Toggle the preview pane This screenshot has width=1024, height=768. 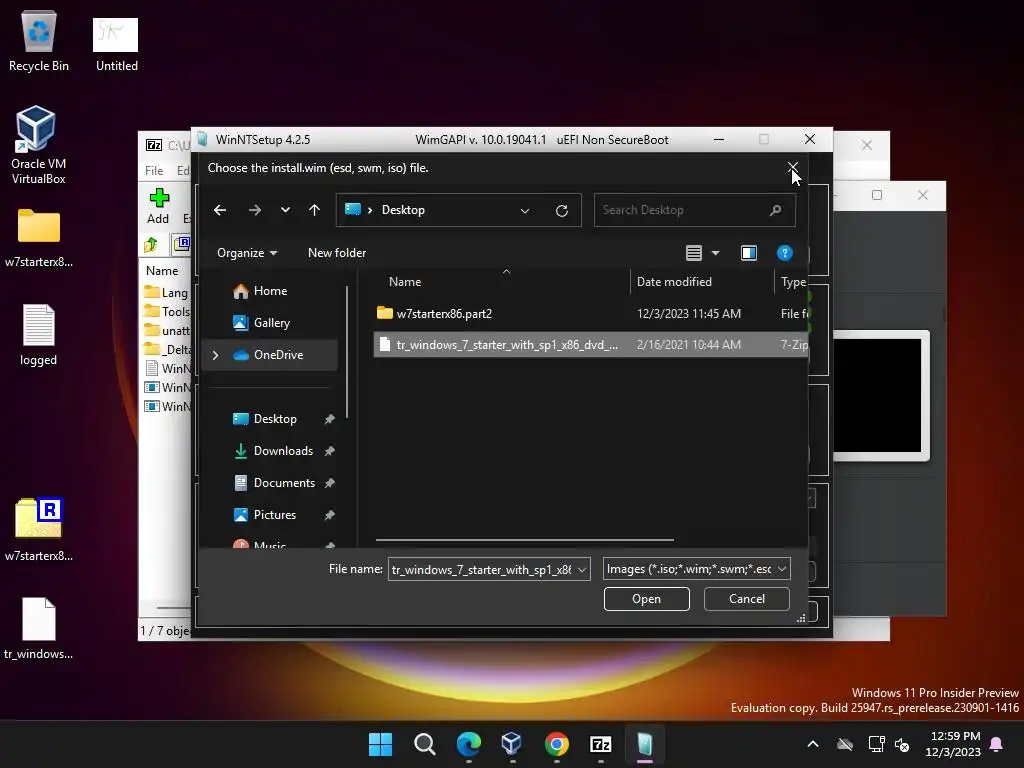[x=749, y=253]
